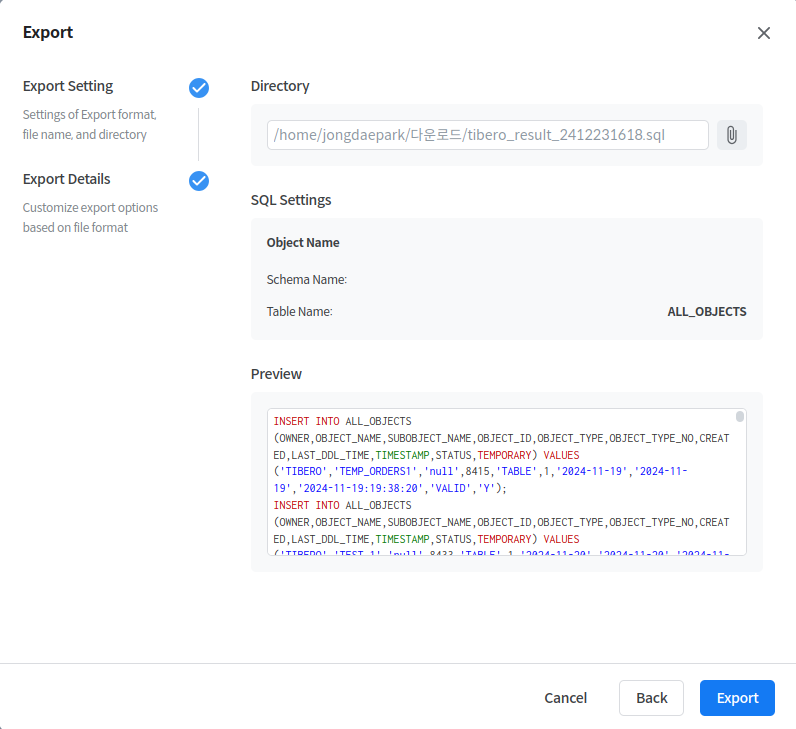
Task: Click the Schema Name label
Action: coord(306,280)
